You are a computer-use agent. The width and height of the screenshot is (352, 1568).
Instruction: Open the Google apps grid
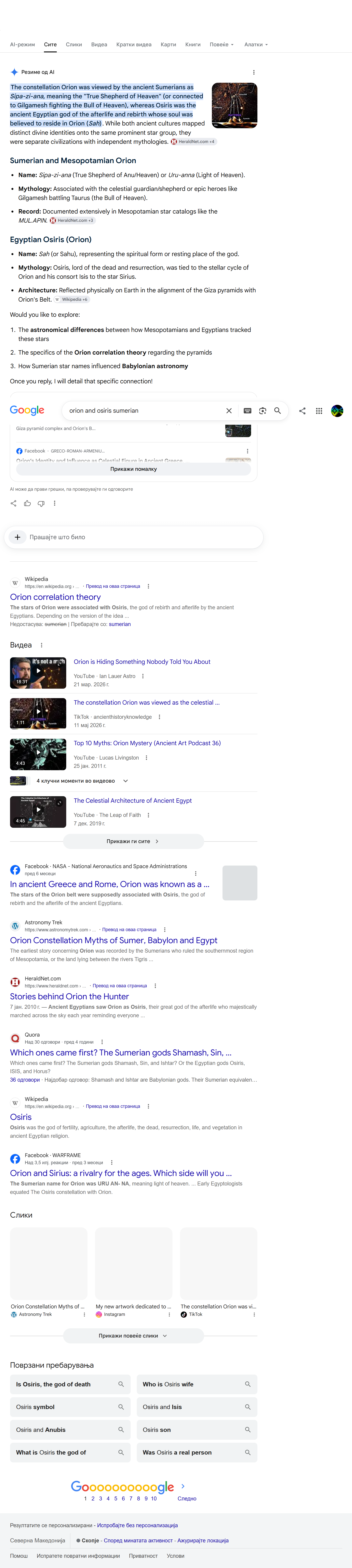tap(319, 411)
